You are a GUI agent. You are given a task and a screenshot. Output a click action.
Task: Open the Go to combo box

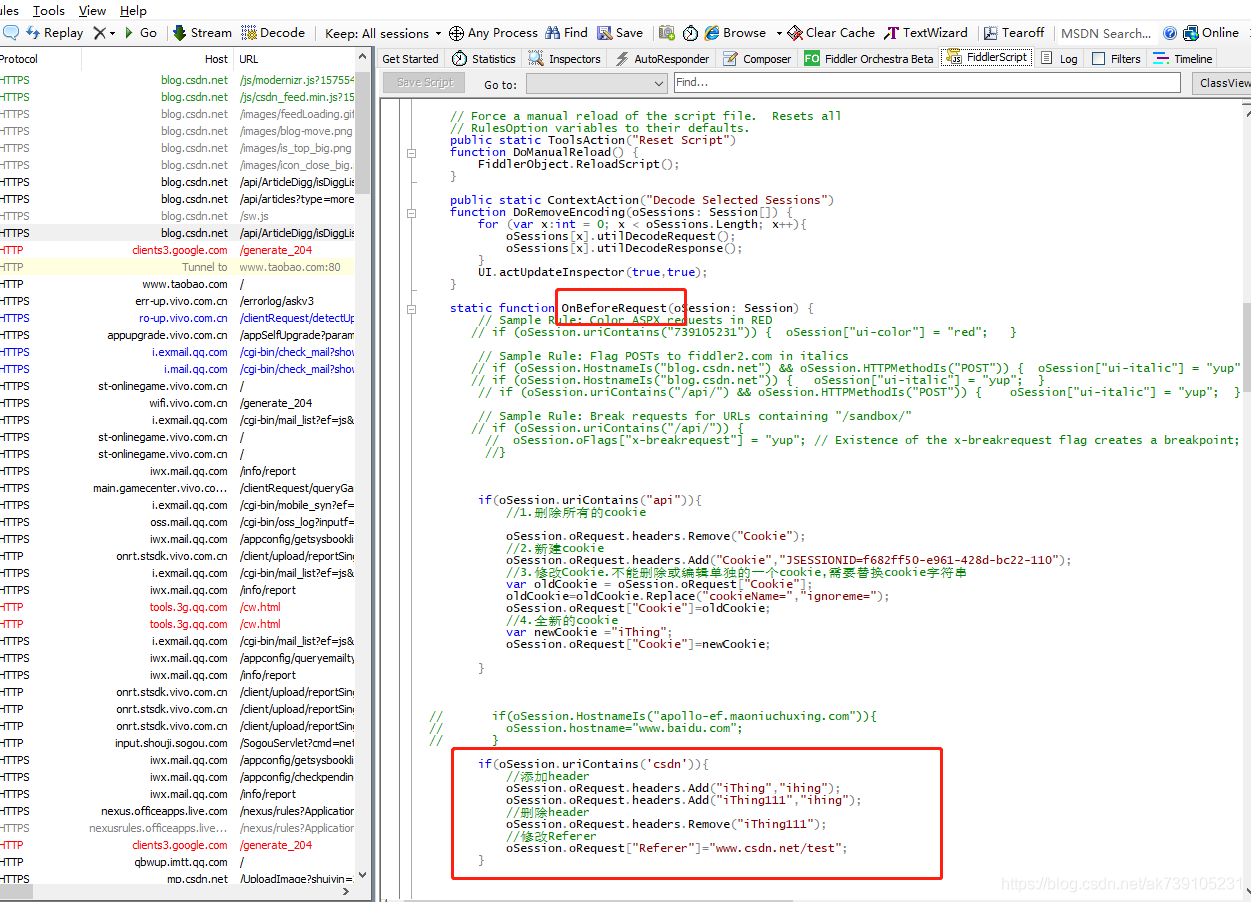(596, 84)
